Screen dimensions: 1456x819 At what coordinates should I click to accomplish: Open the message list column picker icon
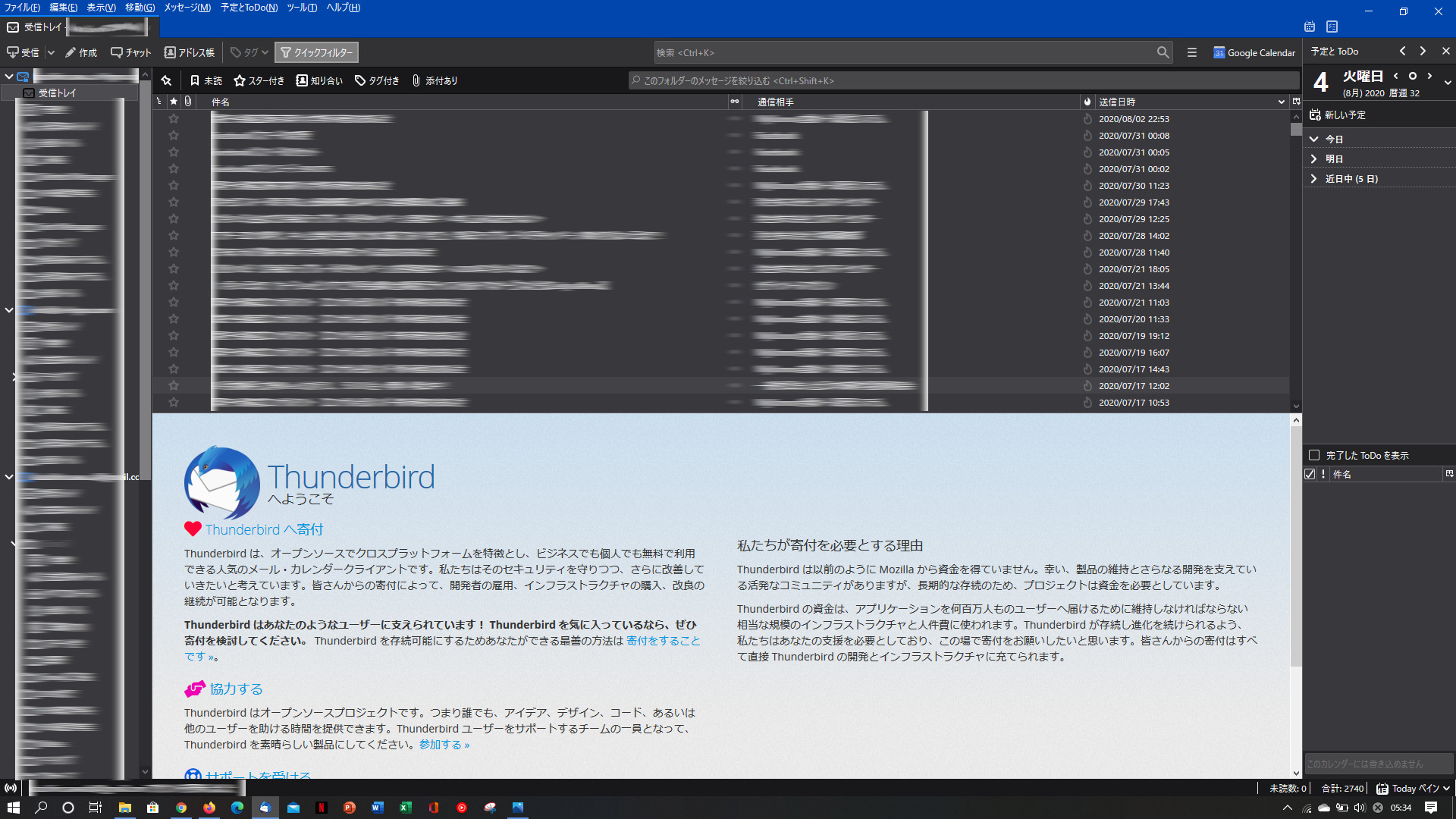click(1296, 102)
